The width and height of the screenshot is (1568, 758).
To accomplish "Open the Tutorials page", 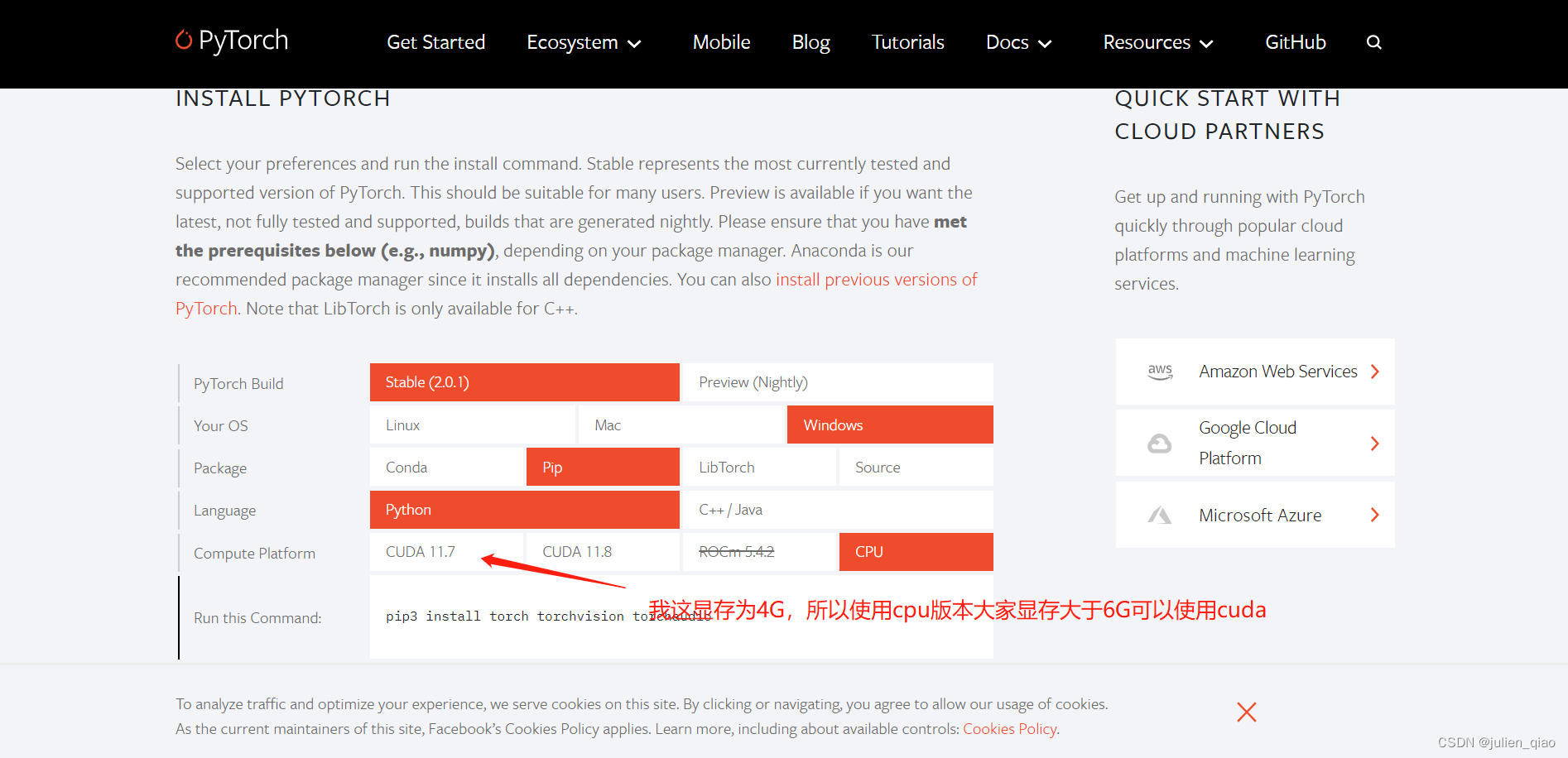I will (907, 42).
